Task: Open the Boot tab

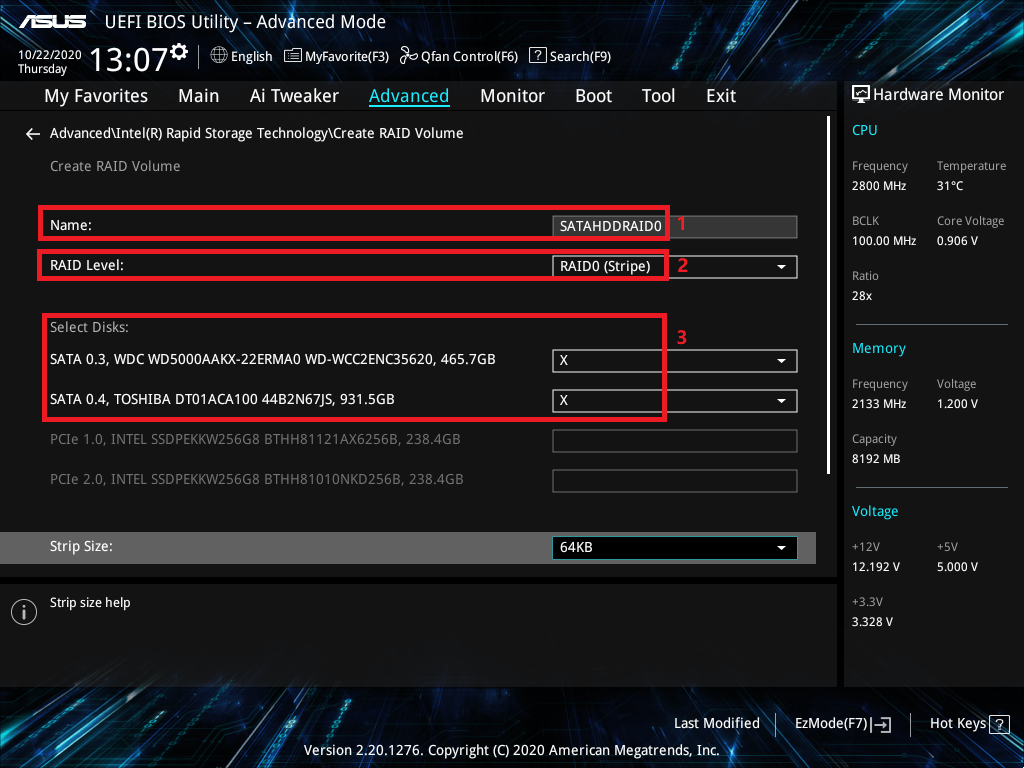Action: click(593, 96)
